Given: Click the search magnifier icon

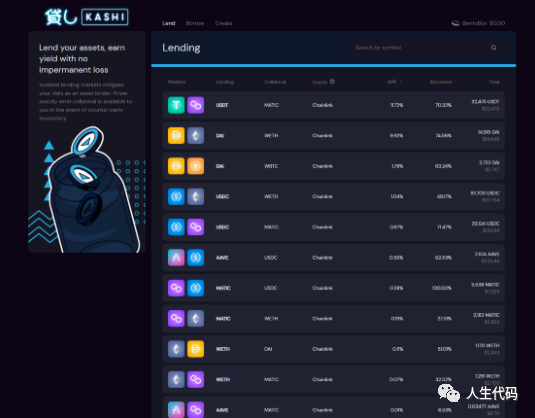Looking at the screenshot, I should tap(494, 47).
